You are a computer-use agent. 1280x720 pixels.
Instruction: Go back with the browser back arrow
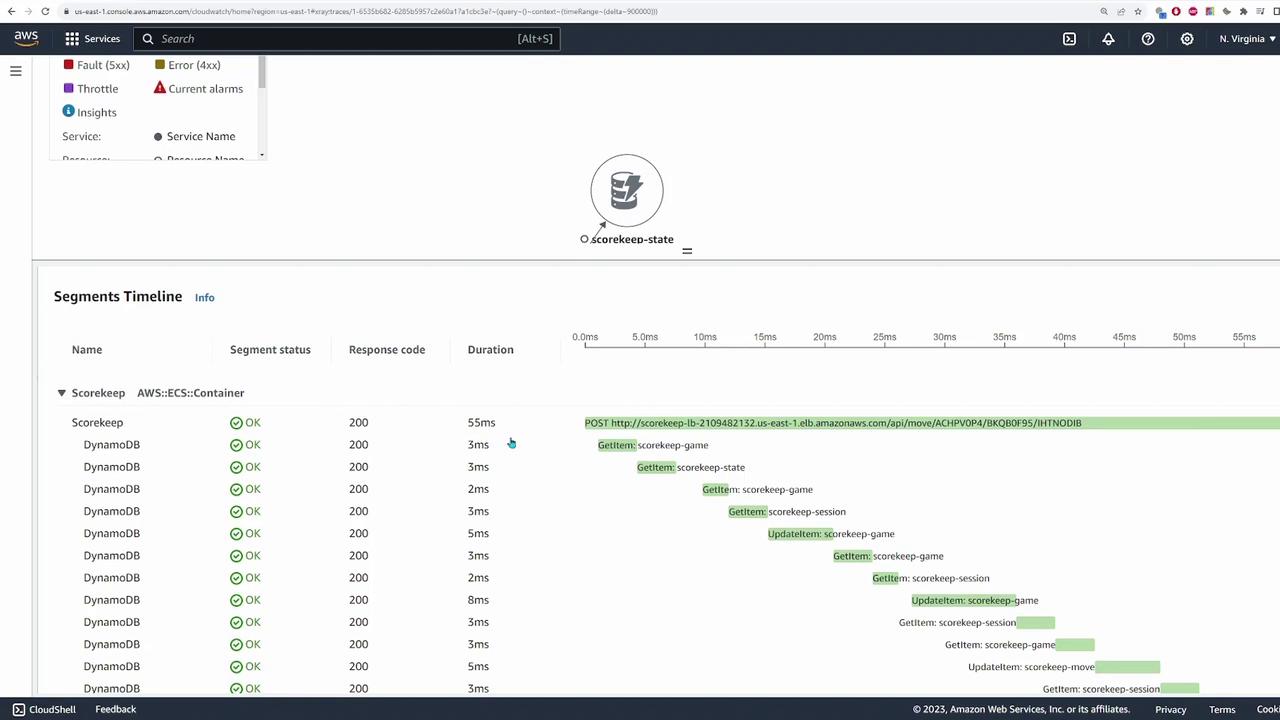click(x=11, y=11)
